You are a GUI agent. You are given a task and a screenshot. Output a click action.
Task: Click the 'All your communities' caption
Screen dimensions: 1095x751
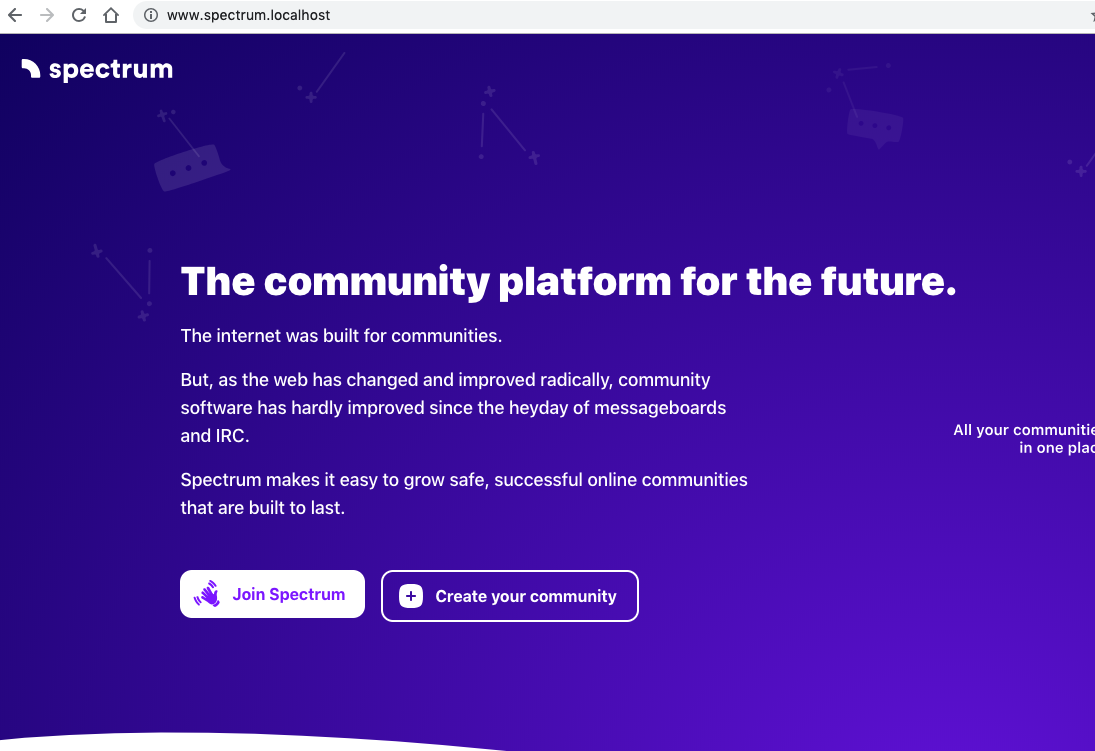pyautogui.click(x=1024, y=439)
